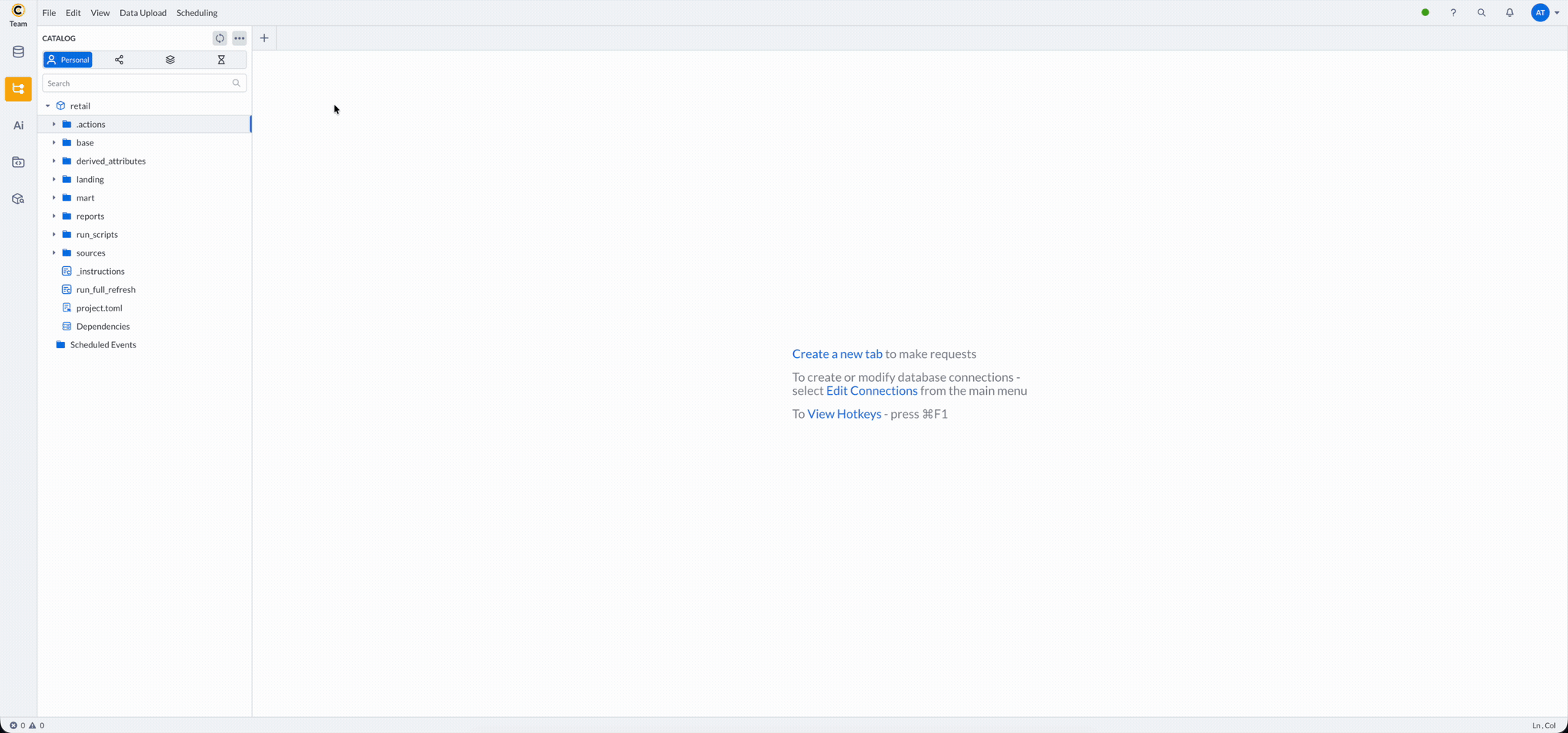Open the database connections sidebar panel
Image resolution: width=1568 pixels, height=733 pixels.
(x=18, y=51)
